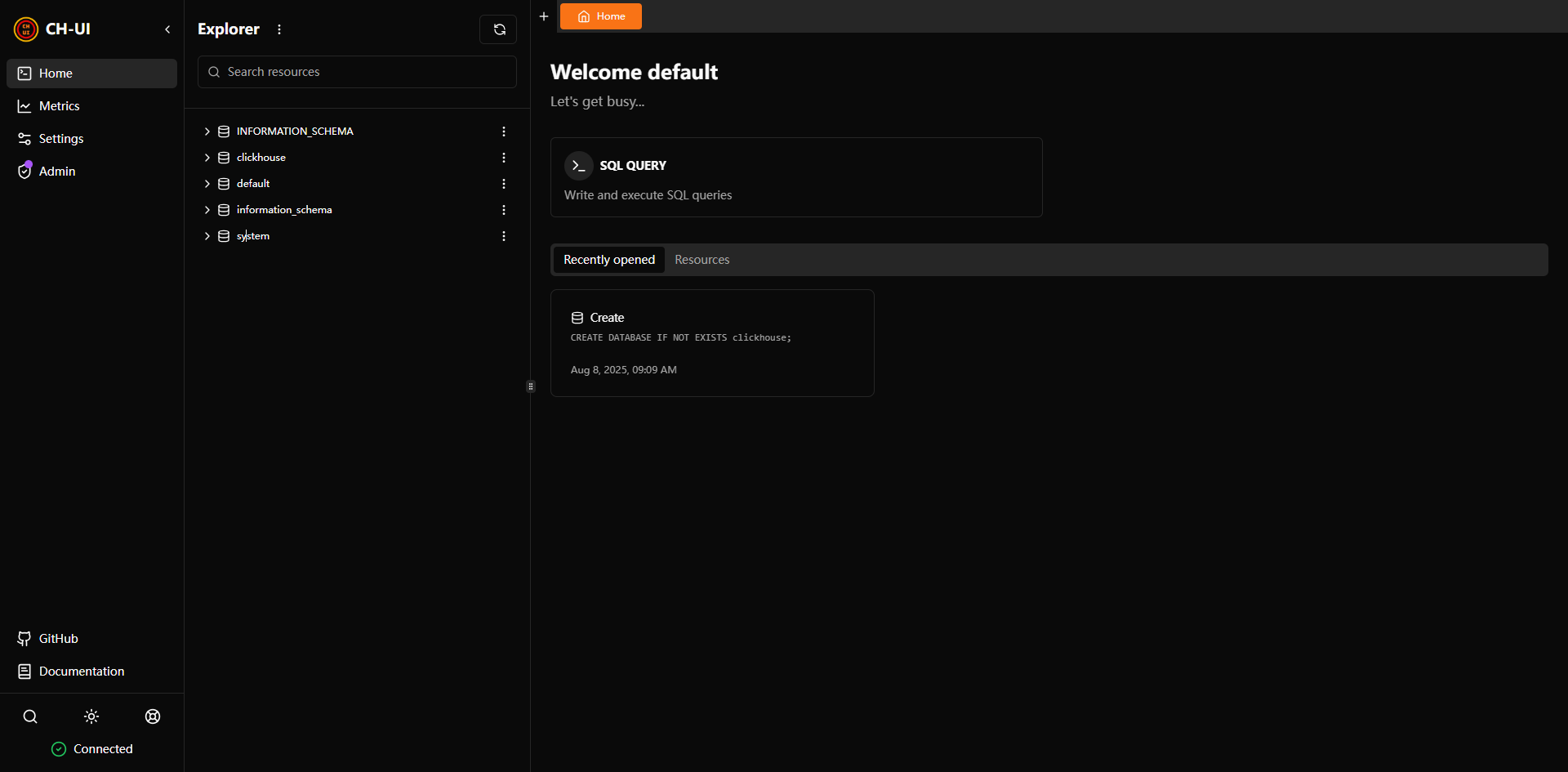
Task: Expand the system database
Action: (207, 236)
